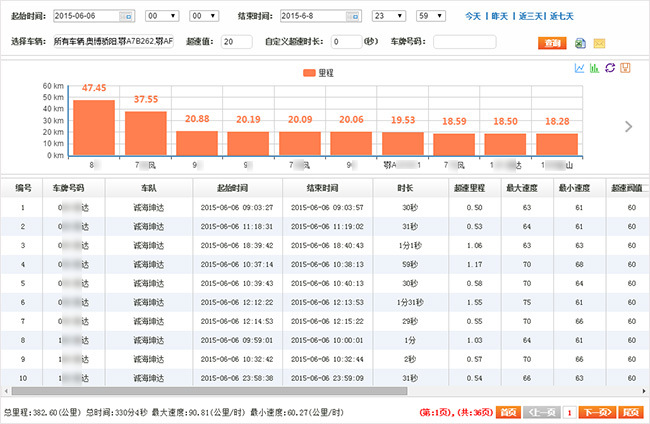
Task: Click the 37.55 bar in chart
Action: (x=146, y=133)
